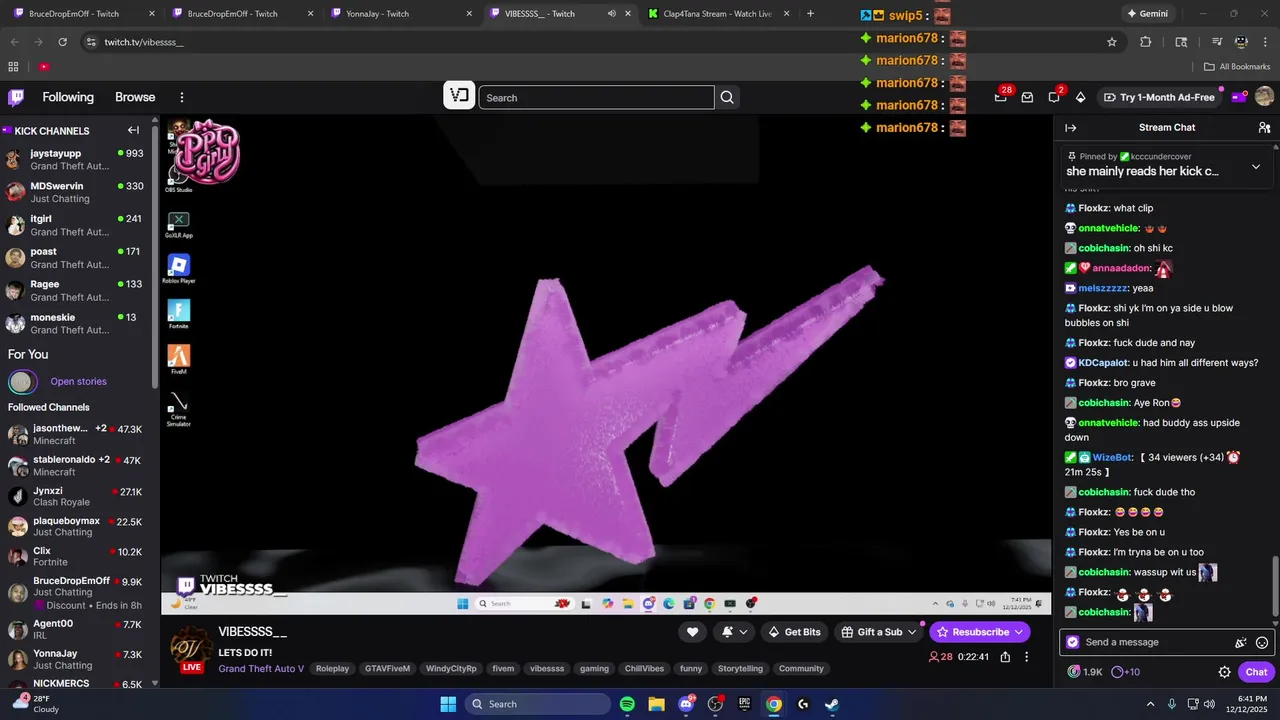Open plaqueboymax followed channel
Viewport: 1280px width, 720px height.
[x=75, y=526]
